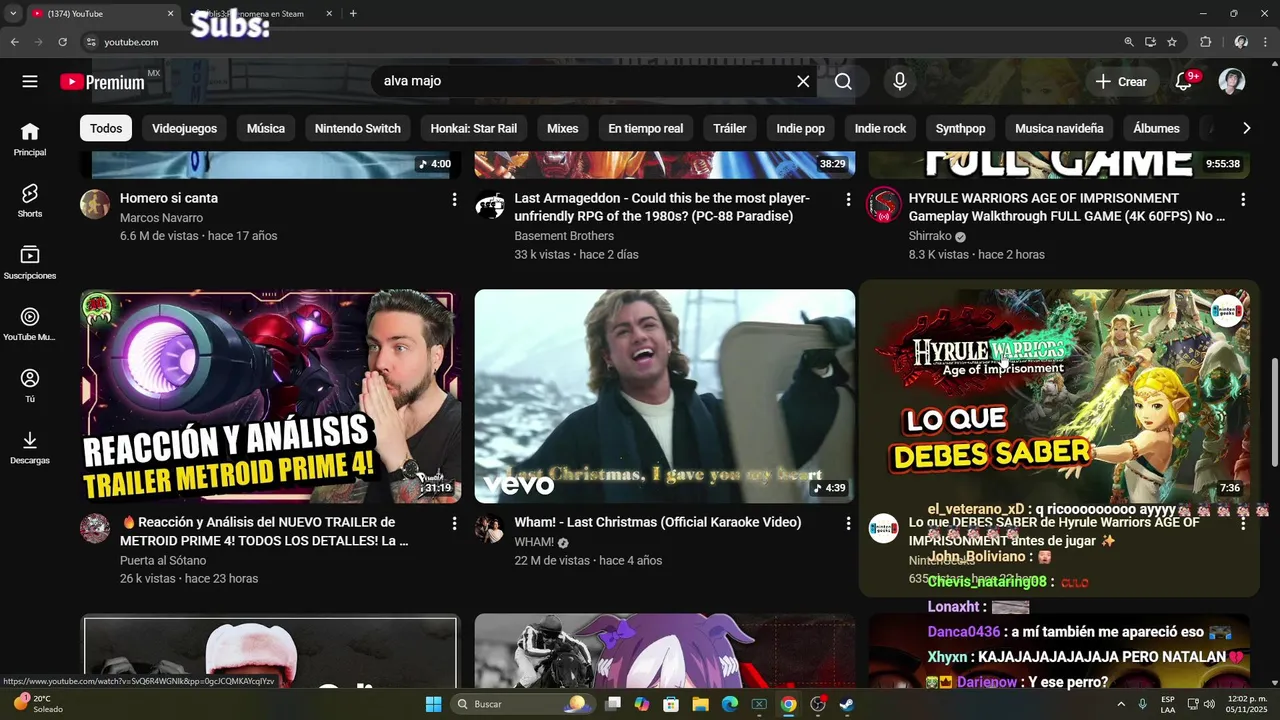Open Chrome extensions puzzle icon
Image resolution: width=1280 pixels, height=720 pixels.
click(x=1205, y=42)
